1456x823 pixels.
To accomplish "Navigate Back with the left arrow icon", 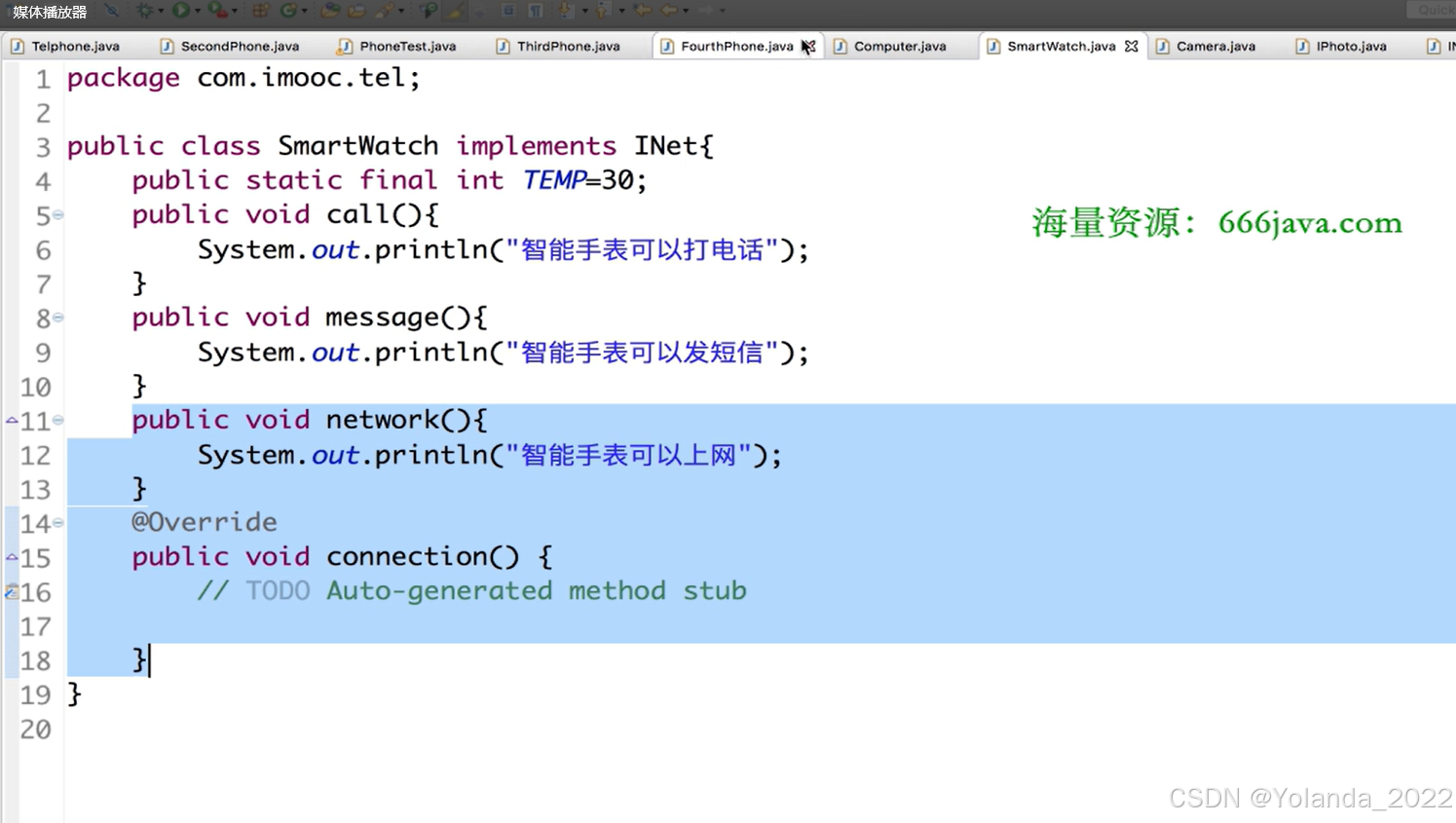I will (669, 11).
